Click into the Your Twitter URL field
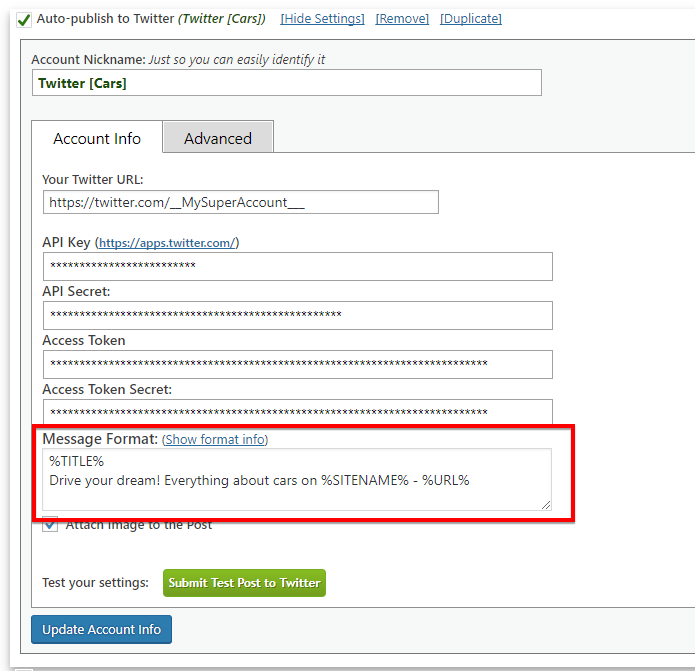 [240, 202]
